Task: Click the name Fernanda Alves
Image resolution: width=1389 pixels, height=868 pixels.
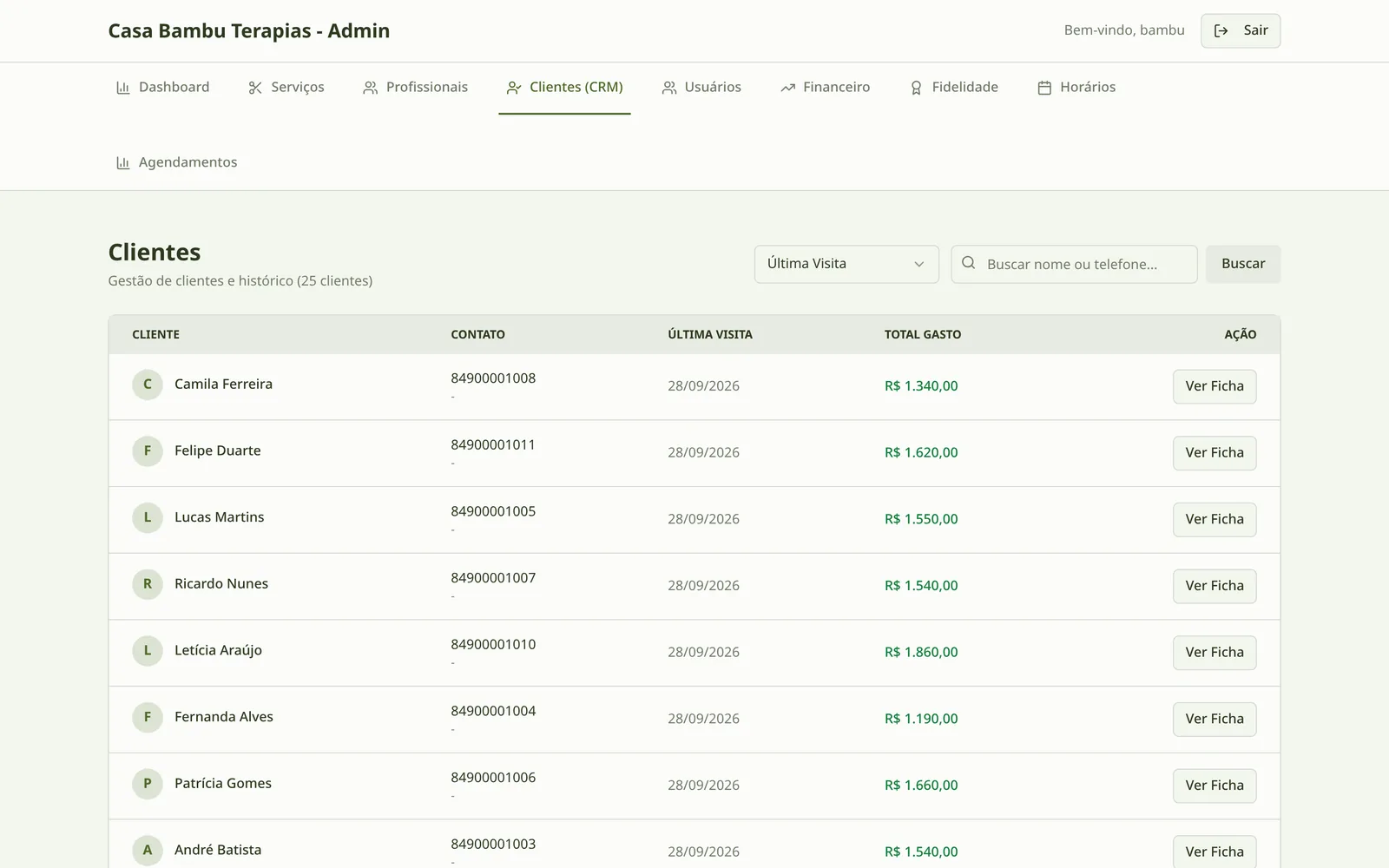Action: point(224,717)
